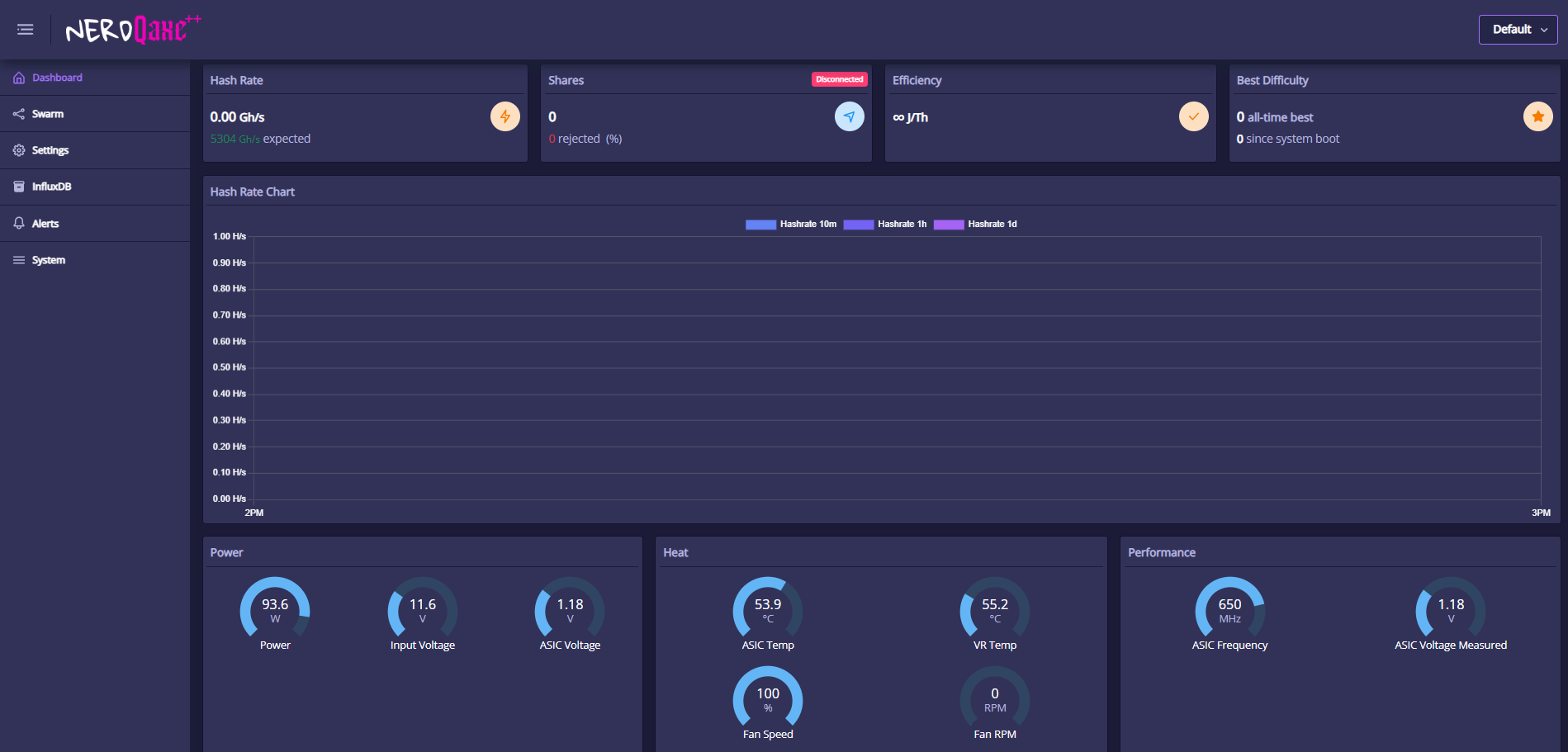This screenshot has width=1568, height=752.
Task: Click the gear icon beside Settings
Action: pos(19,150)
